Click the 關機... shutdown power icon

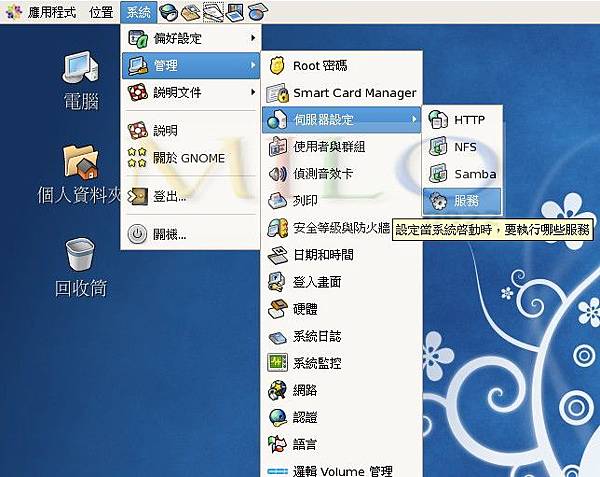point(137,234)
